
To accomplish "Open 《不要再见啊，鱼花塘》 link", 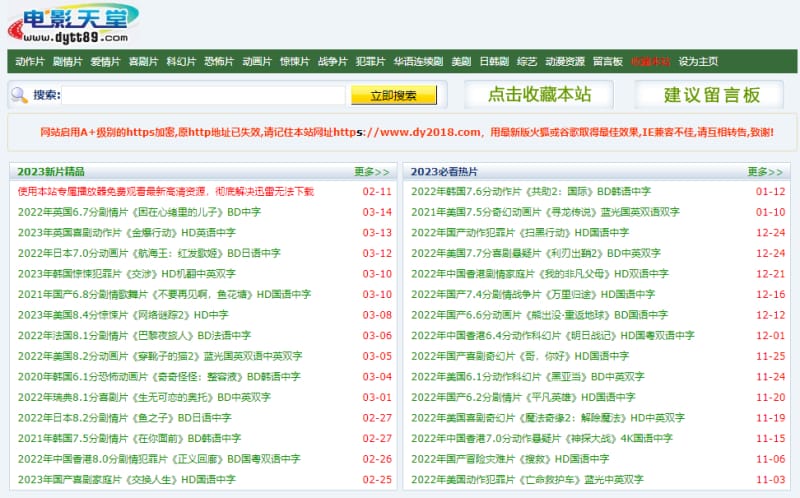I will (164, 294).
